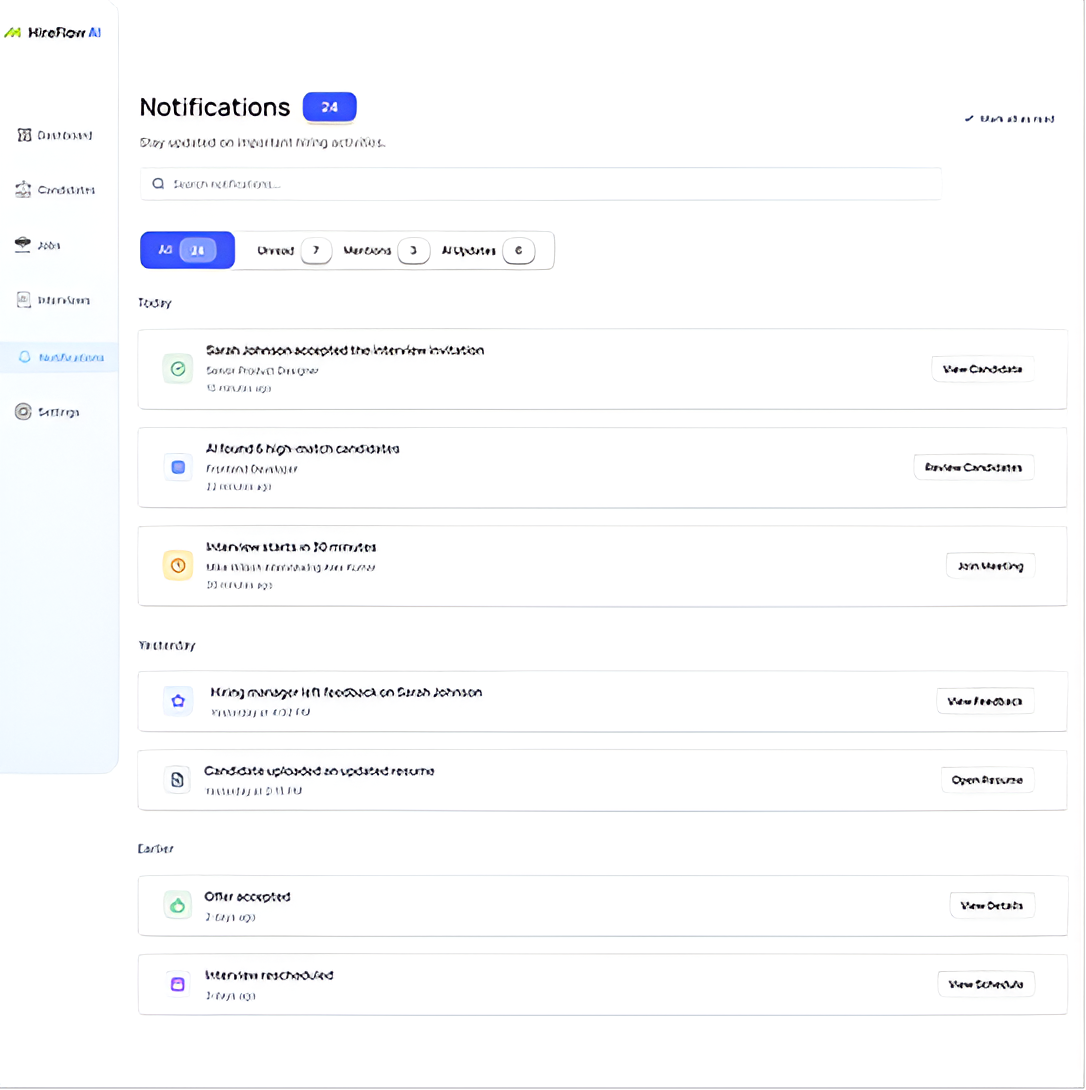Click View Schedule button
Screen dimensions: 1086x1090
point(986,984)
